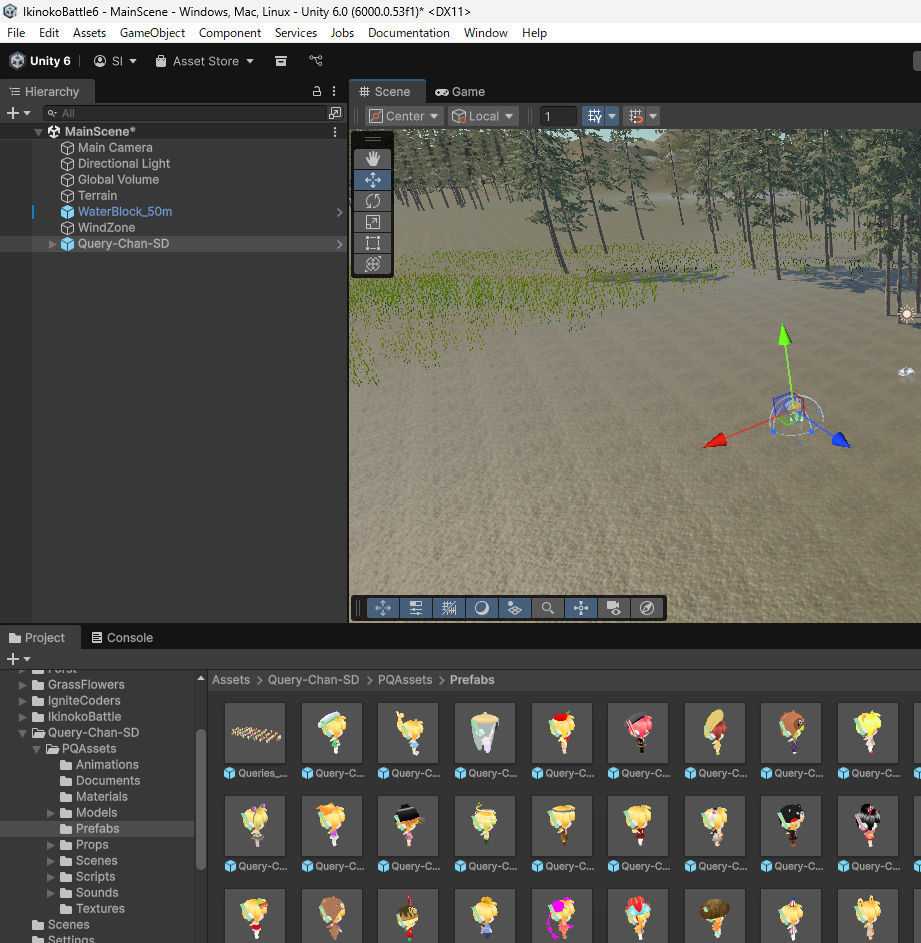Click the green Y-axis move gizmo arrow
Screen dimensions: 921x943
(x=786, y=335)
